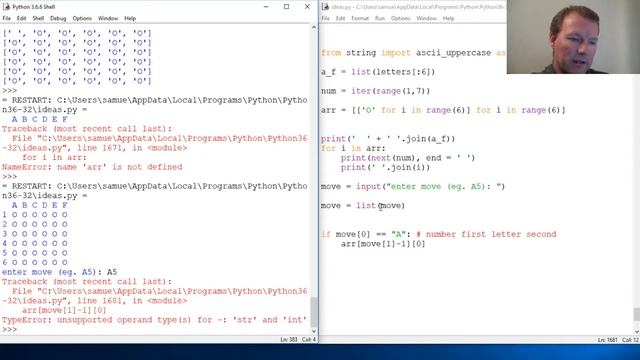The height and width of the screenshot is (360, 640).
Task: Click "print(' ' + ' '.join(a_f))" line
Action: 388,139
